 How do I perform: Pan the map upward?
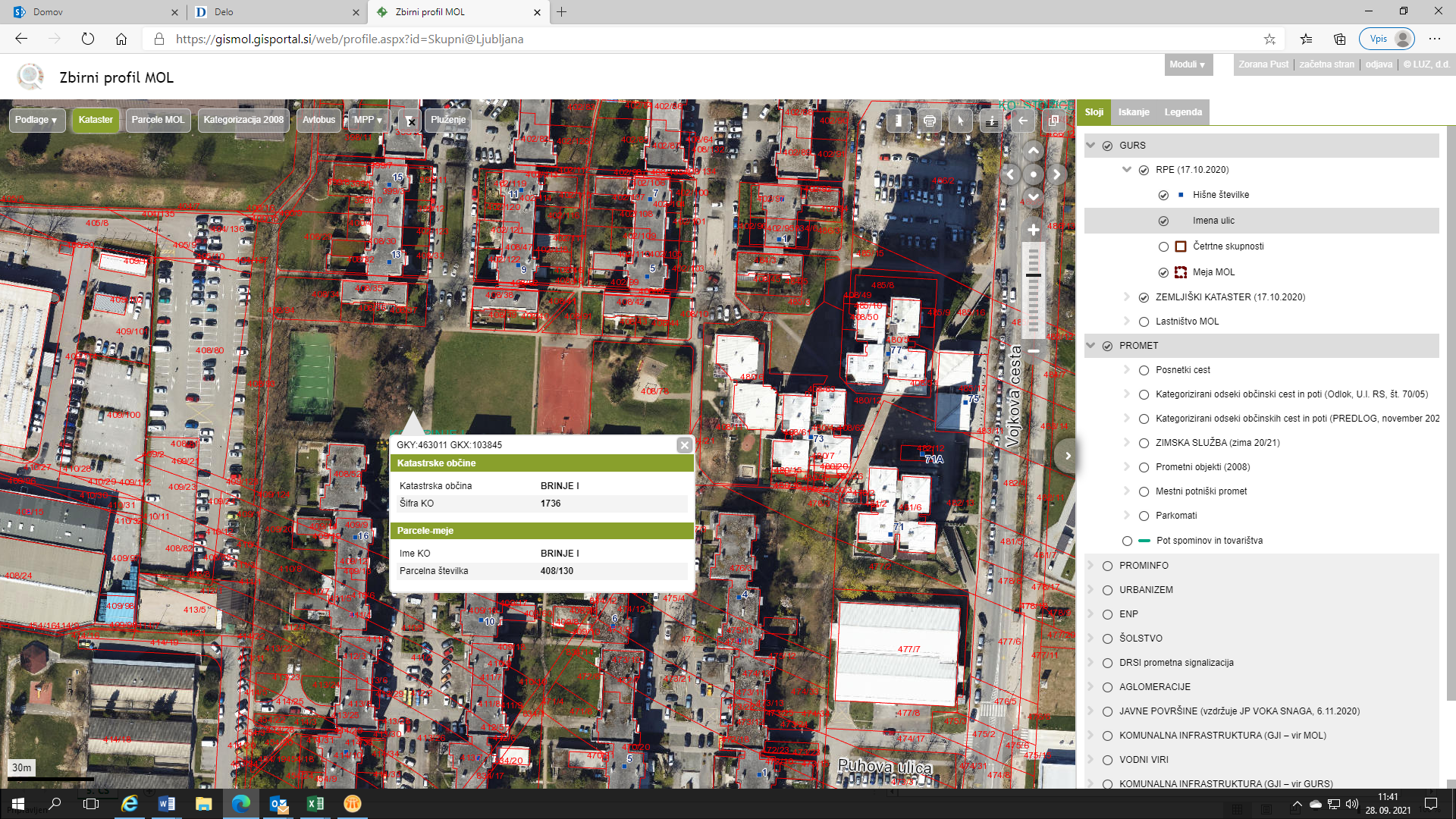(1033, 151)
